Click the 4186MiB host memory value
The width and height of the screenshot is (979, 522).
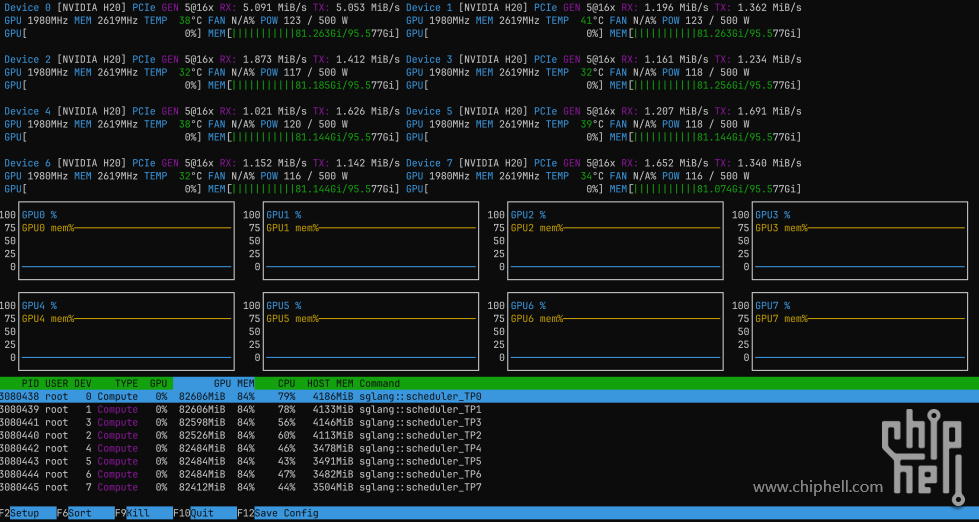pos(333,396)
